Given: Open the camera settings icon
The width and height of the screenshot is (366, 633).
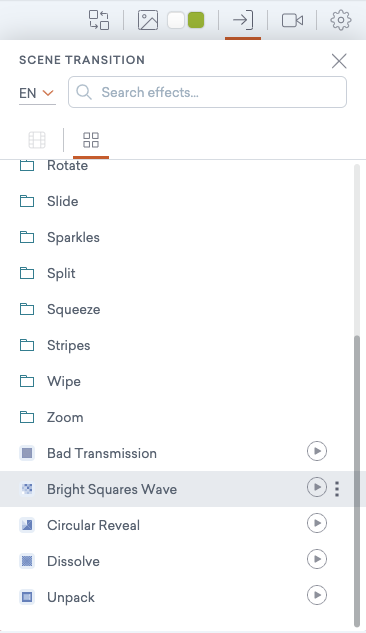Looking at the screenshot, I should tap(292, 20).
